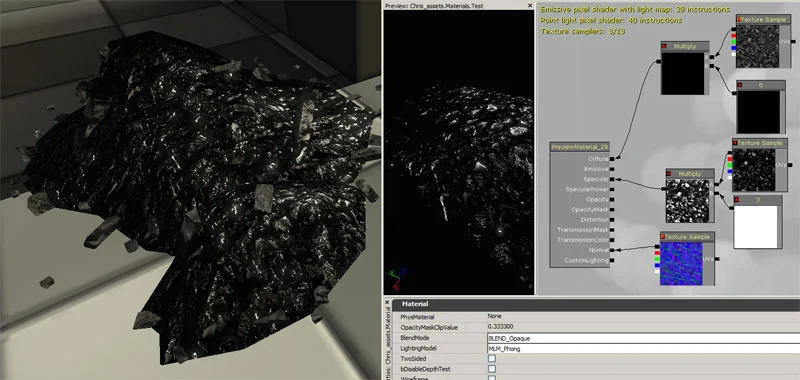Select the constant 3 node title

(758, 200)
